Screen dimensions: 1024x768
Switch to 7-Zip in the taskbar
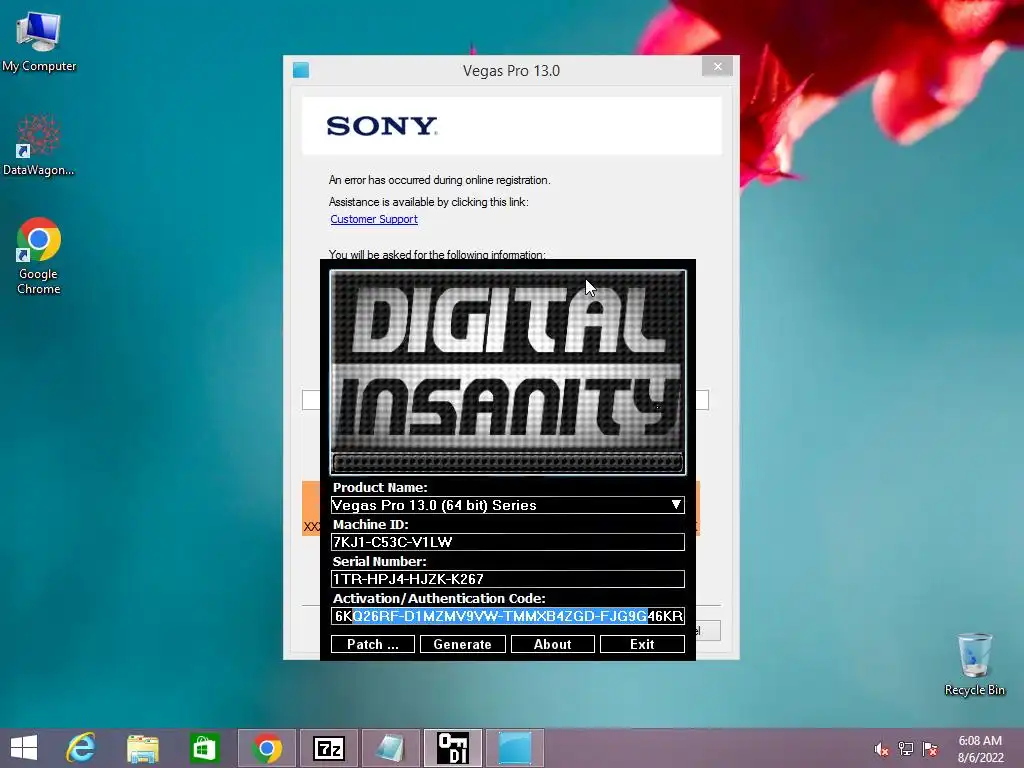(x=328, y=748)
